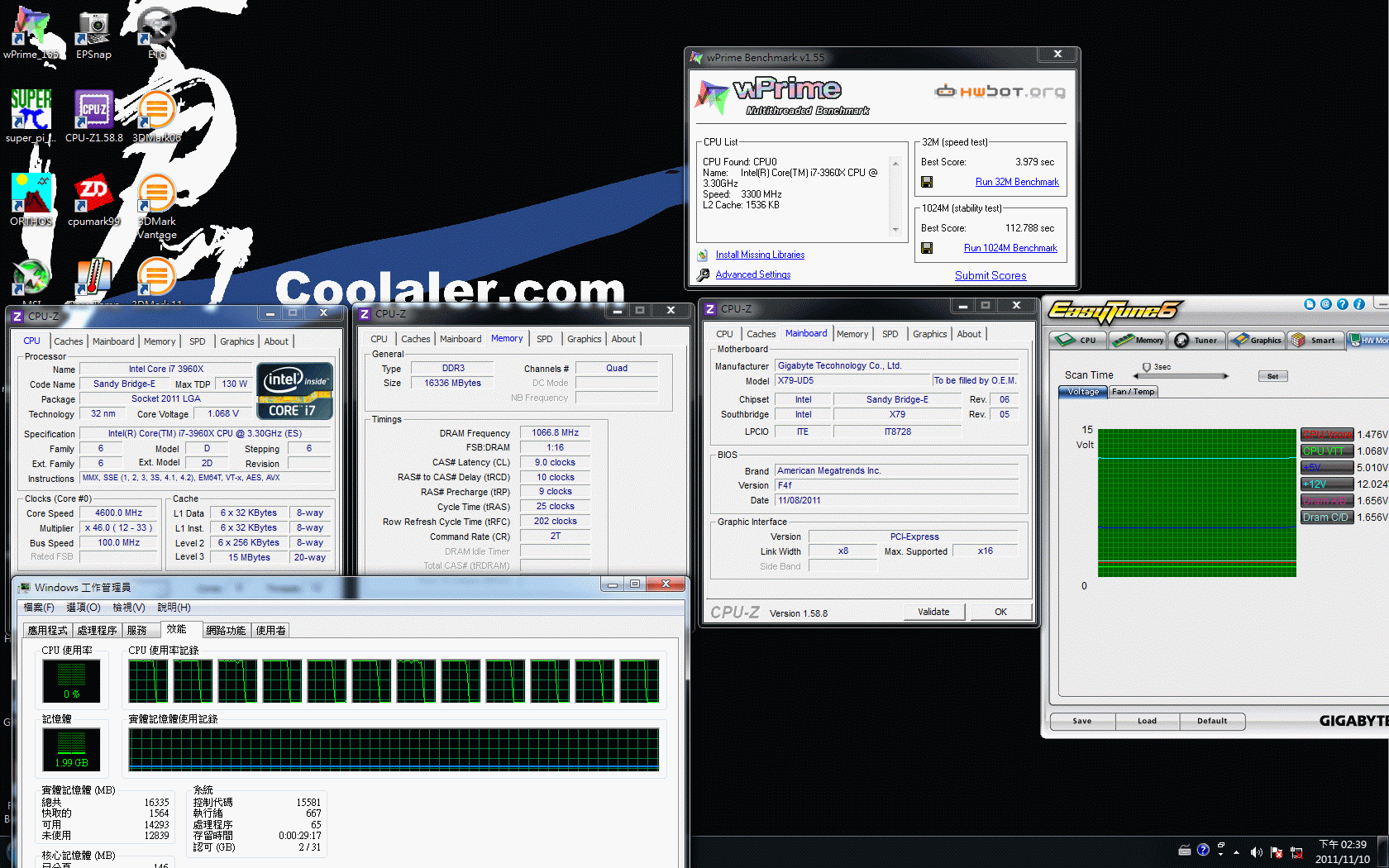Select the CPU tab in the right CPU-Z window

[724, 334]
